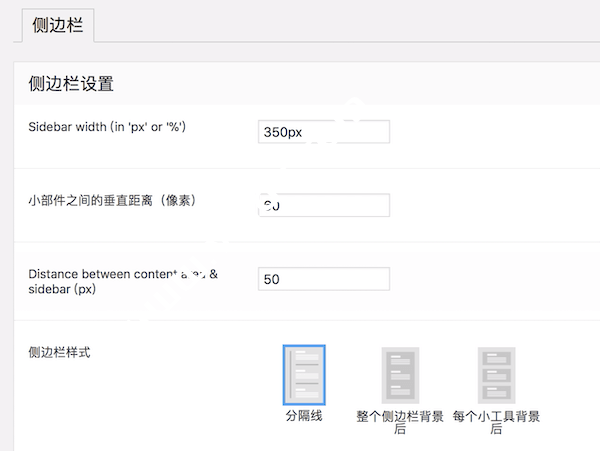
Task: Click the 侧边栏样式 label
Action: pyautogui.click(x=60, y=353)
